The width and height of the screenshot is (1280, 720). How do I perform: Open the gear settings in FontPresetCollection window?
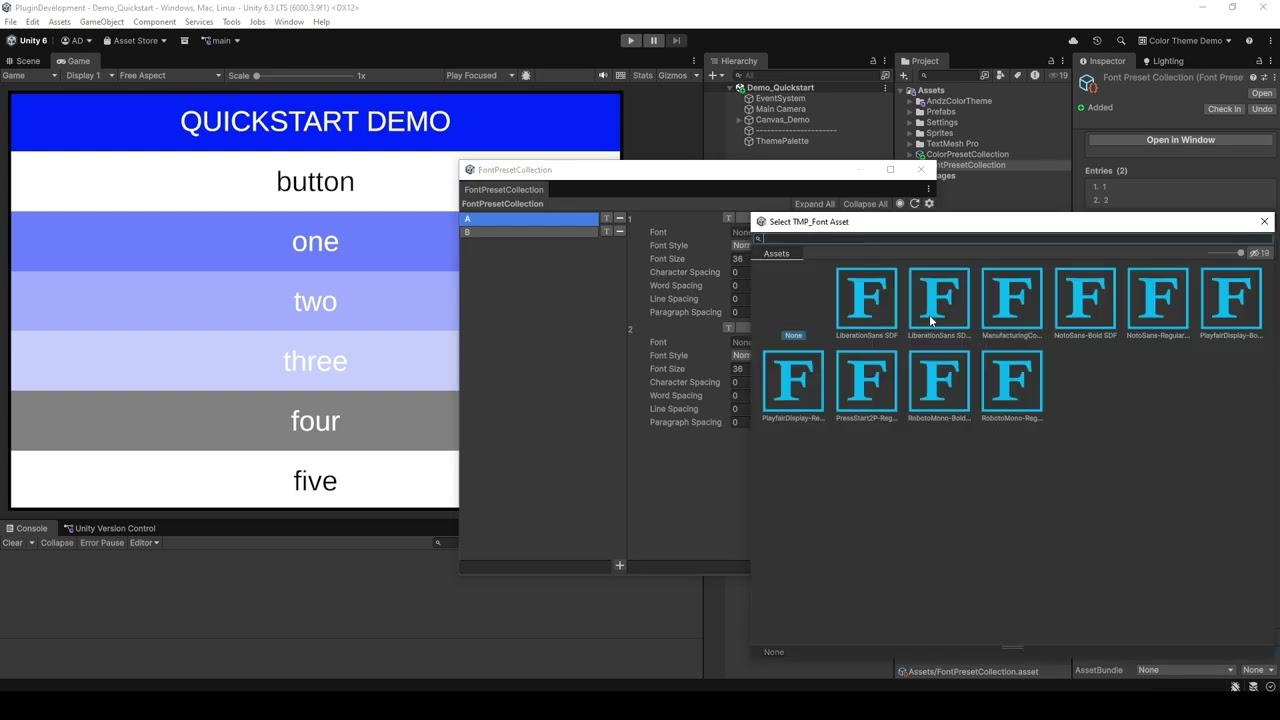pyautogui.click(x=929, y=204)
